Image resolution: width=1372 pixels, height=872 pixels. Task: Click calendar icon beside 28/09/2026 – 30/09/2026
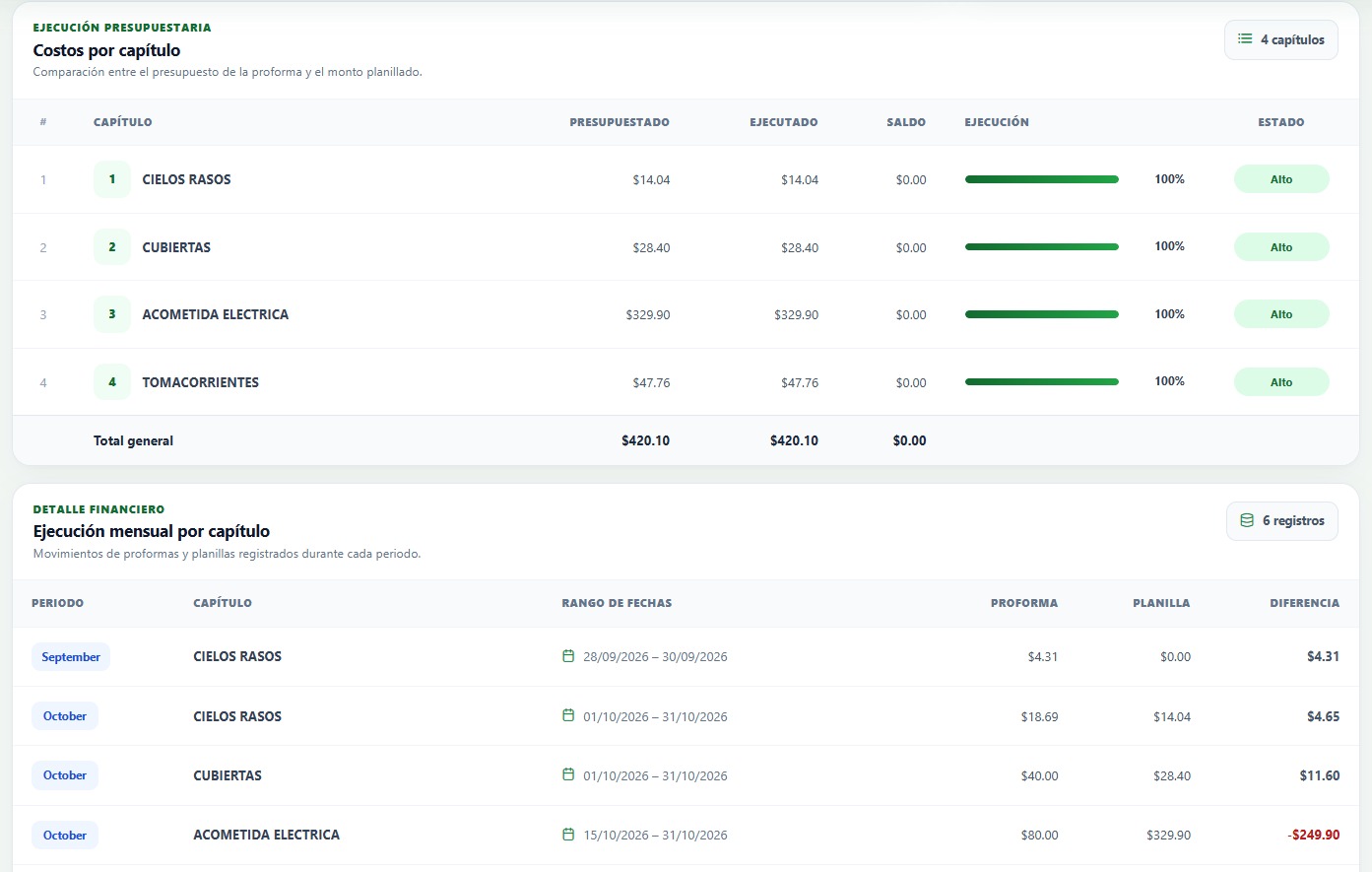point(568,656)
